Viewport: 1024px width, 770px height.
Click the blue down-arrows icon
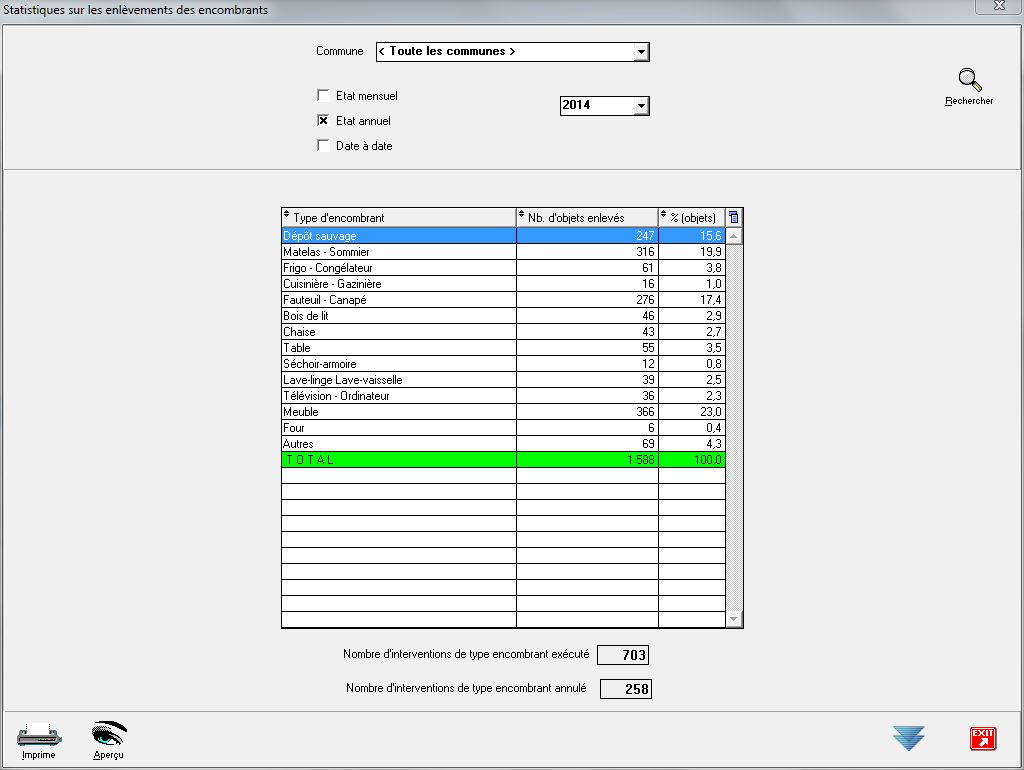tap(908, 739)
